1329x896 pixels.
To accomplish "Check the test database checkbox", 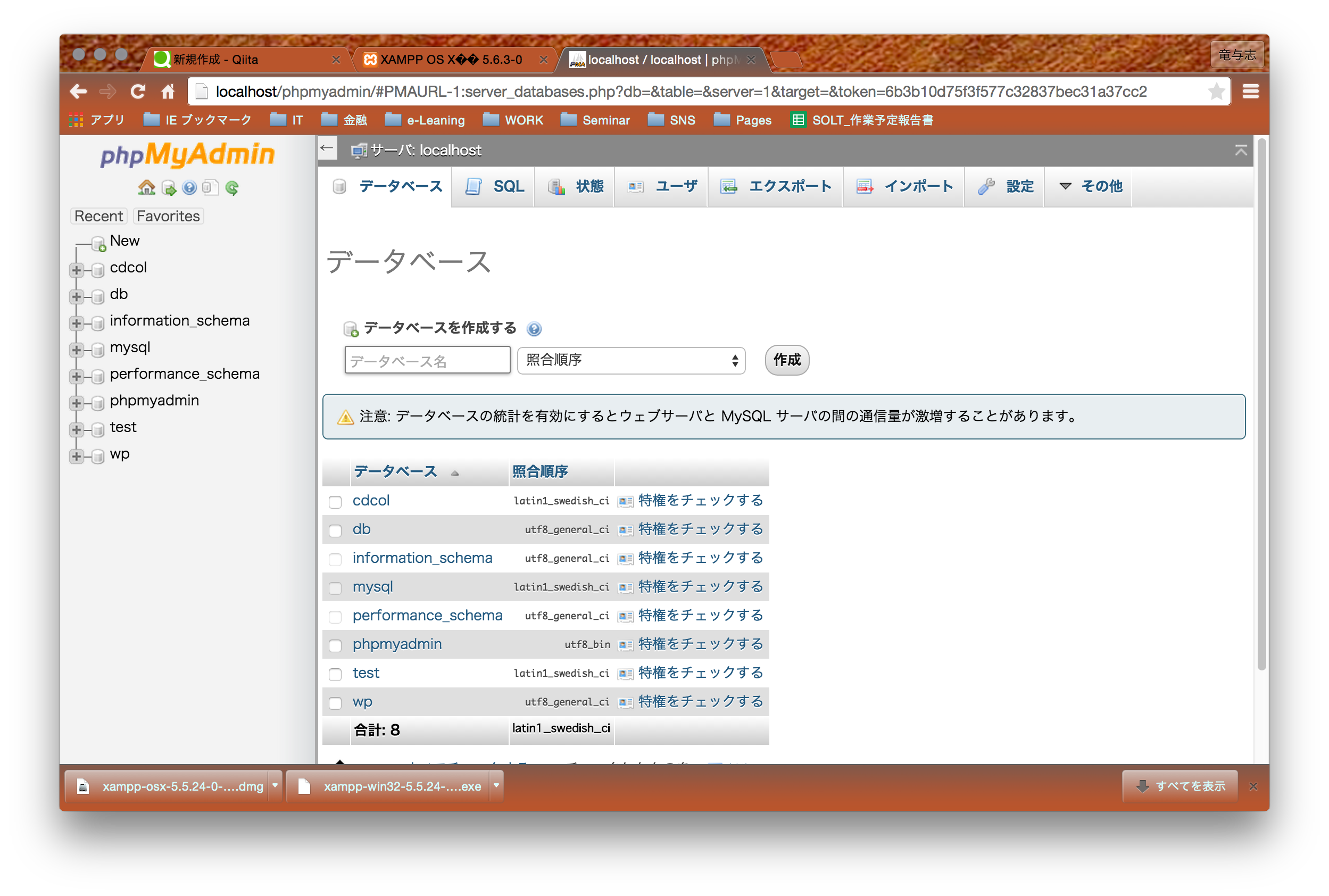I will coord(335,674).
